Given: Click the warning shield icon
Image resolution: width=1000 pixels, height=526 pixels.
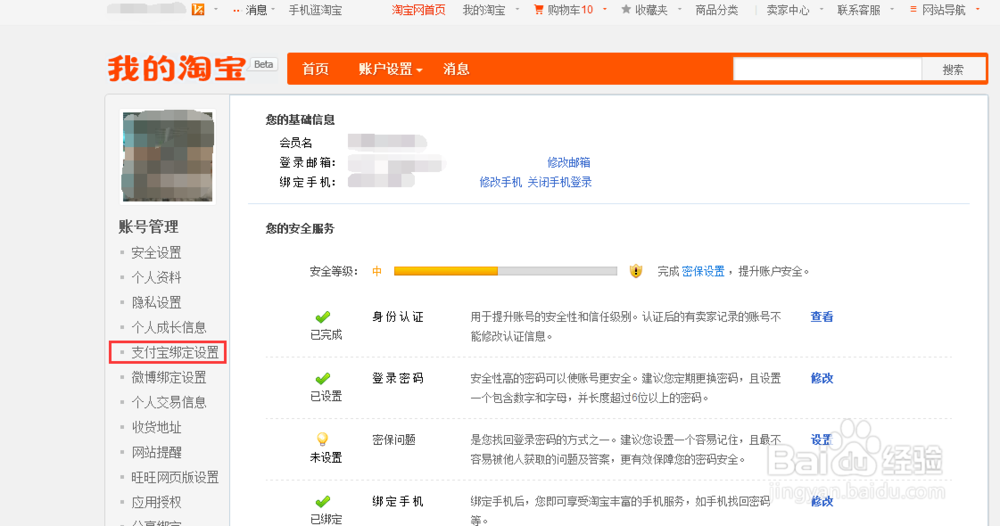Looking at the screenshot, I should (x=636, y=271).
